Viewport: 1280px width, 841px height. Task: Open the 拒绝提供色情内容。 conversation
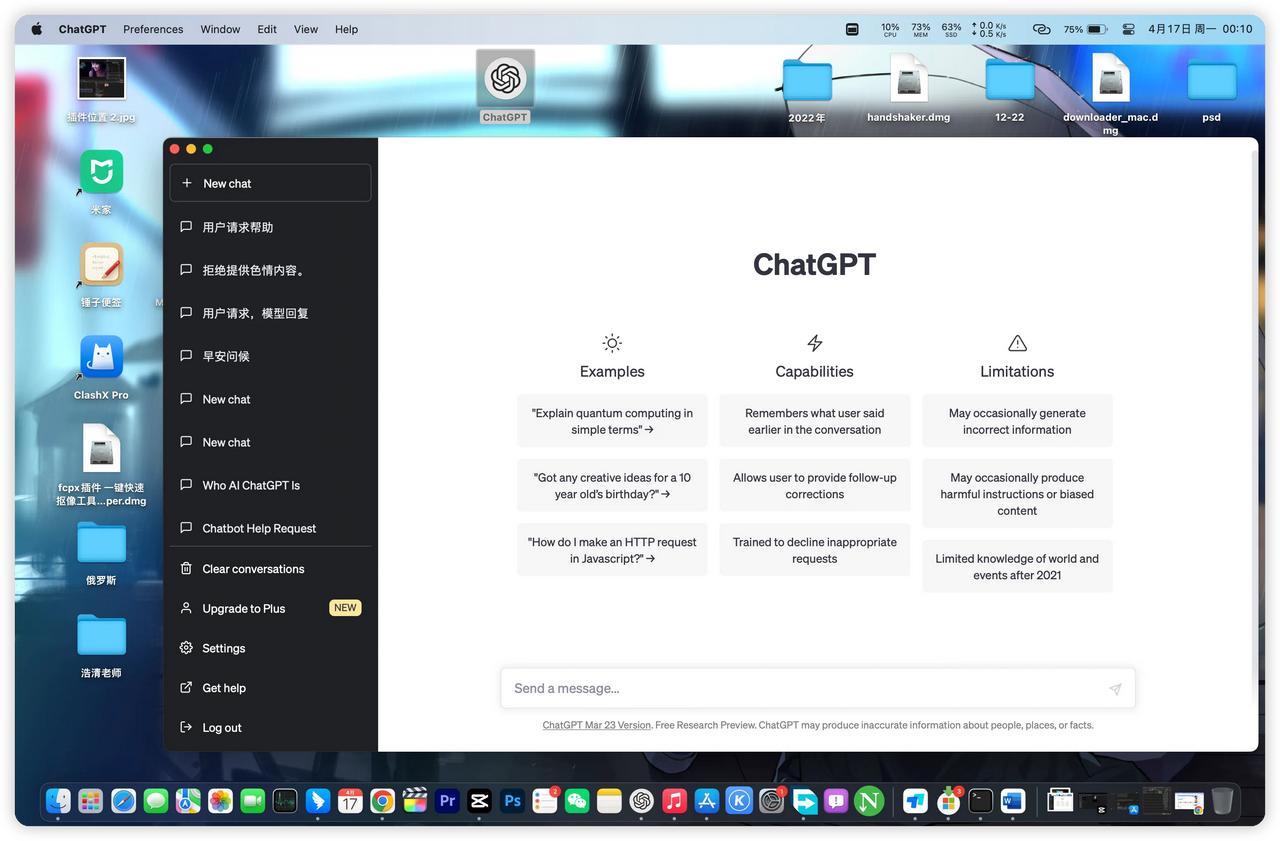(270, 270)
